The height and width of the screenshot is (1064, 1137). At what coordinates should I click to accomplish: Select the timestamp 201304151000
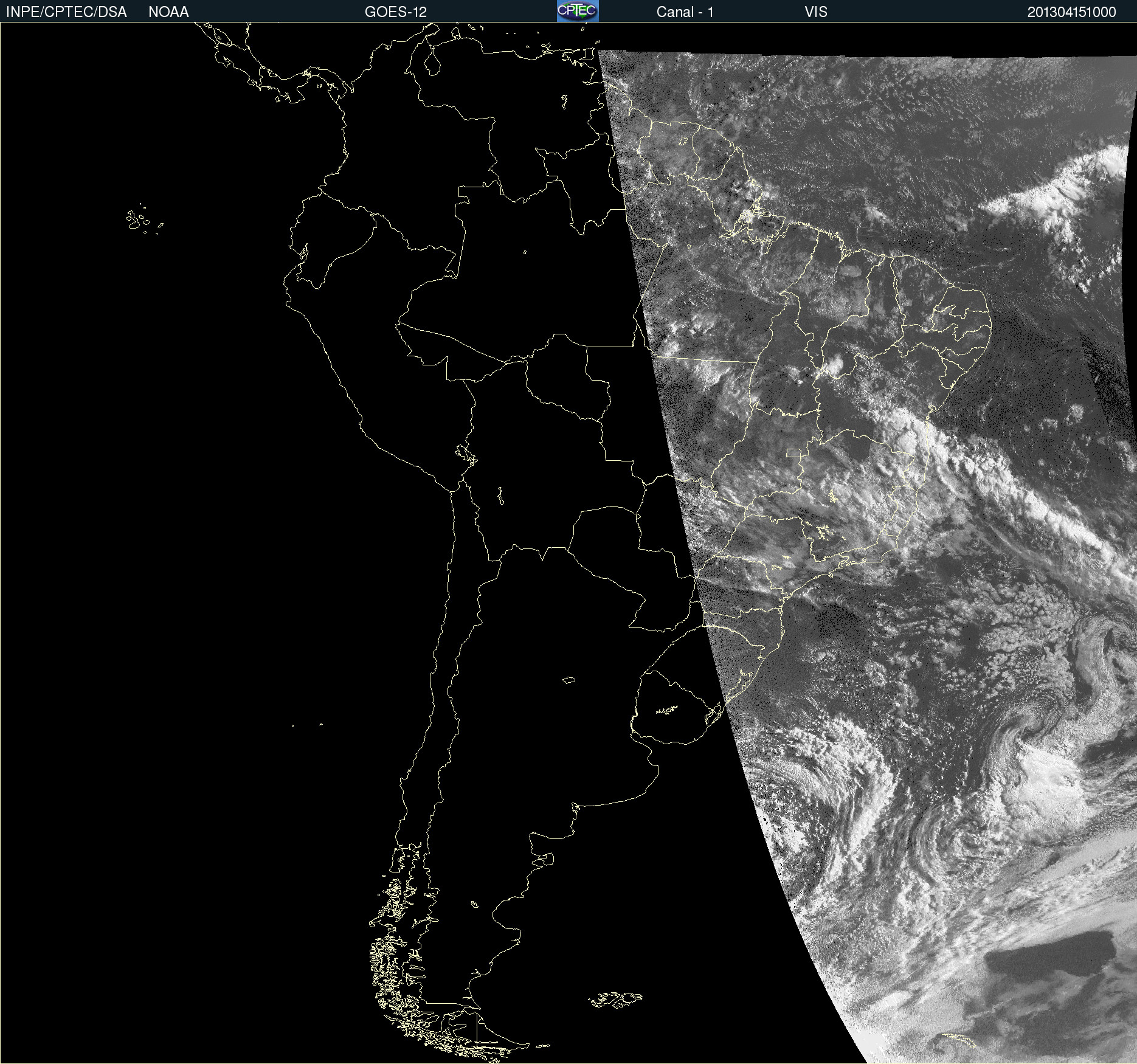pyautogui.click(x=1072, y=12)
